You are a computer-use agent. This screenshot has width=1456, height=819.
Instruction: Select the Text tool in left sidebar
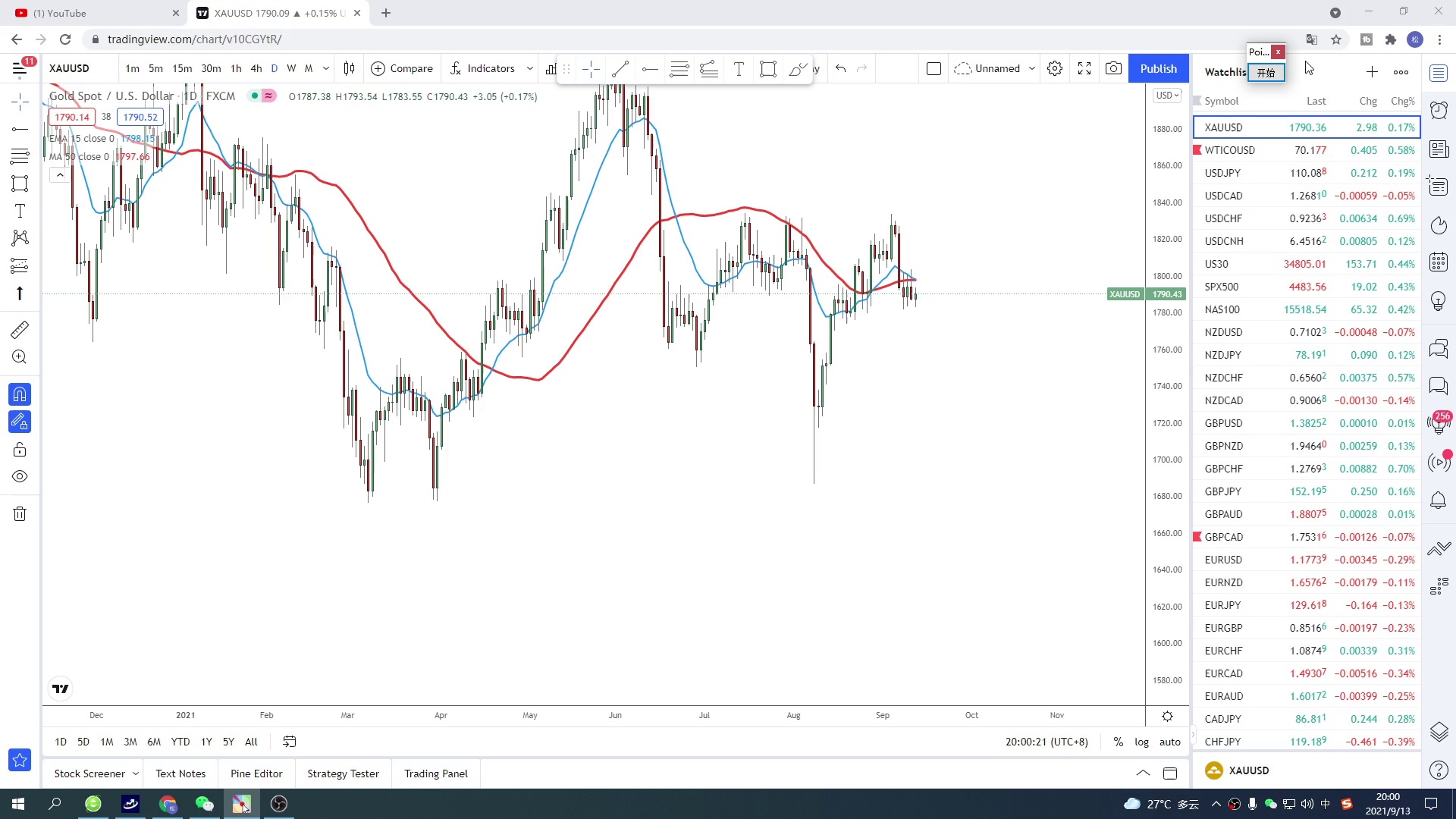coord(20,211)
